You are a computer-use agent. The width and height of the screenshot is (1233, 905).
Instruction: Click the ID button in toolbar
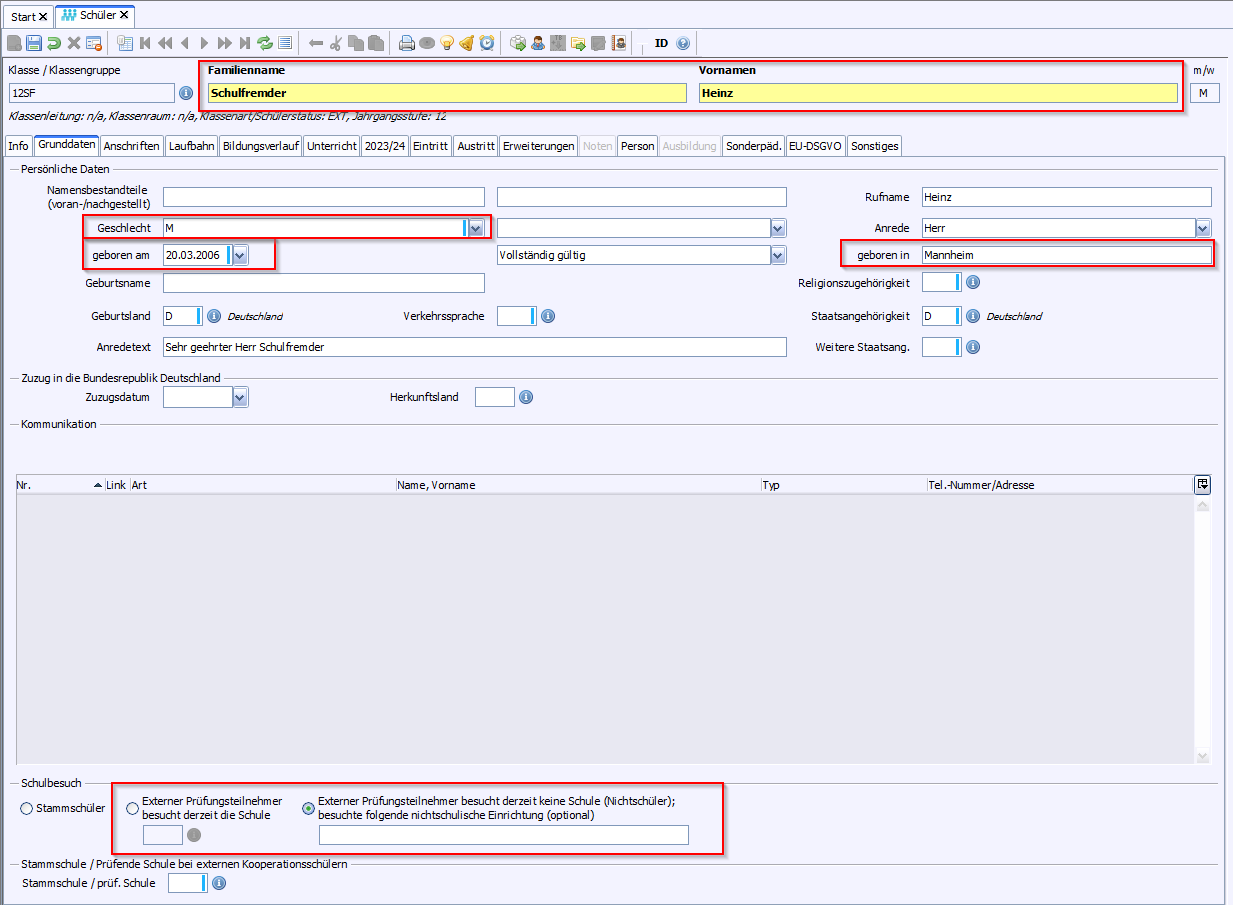tap(661, 43)
